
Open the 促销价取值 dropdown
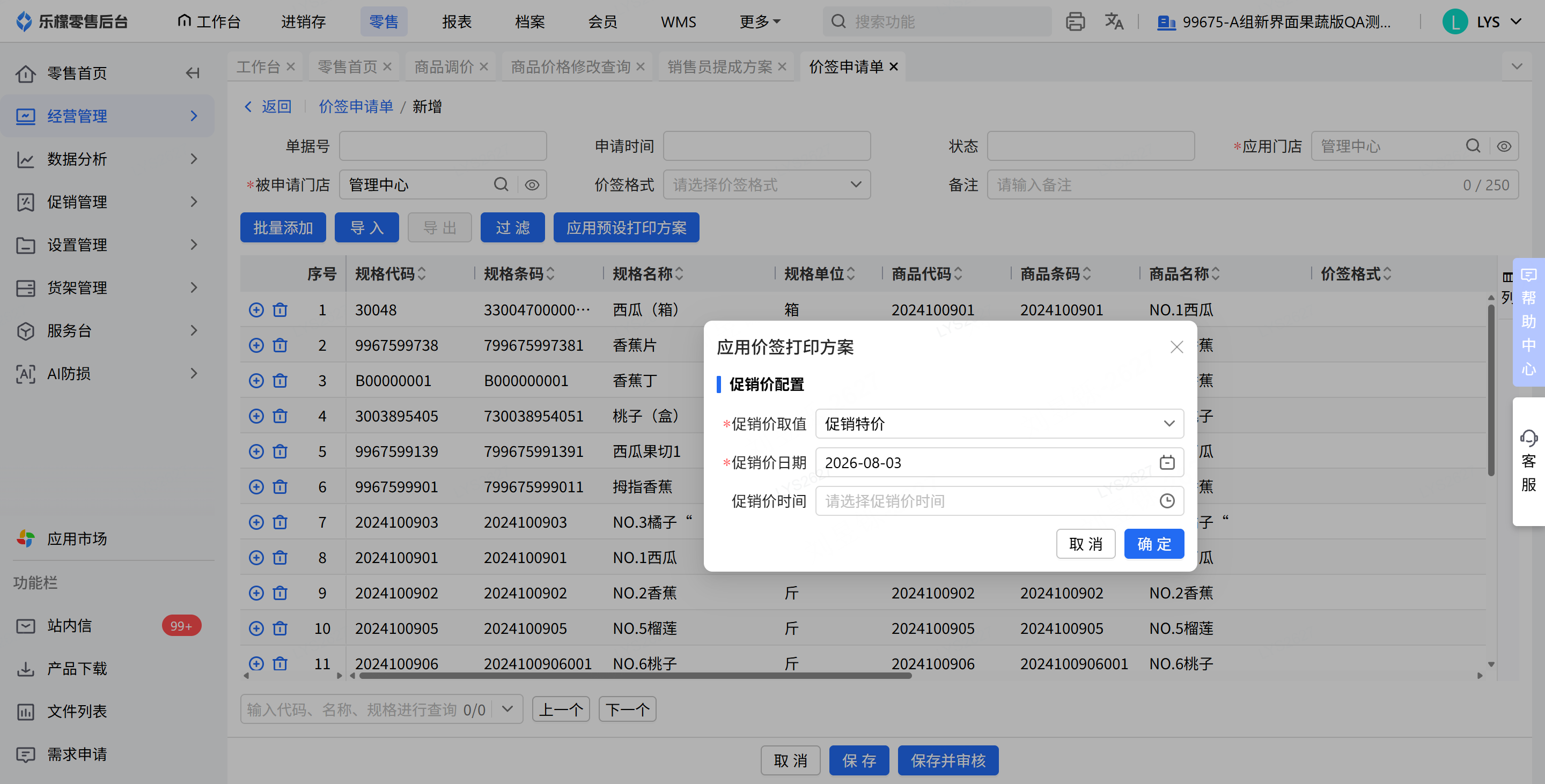(999, 424)
